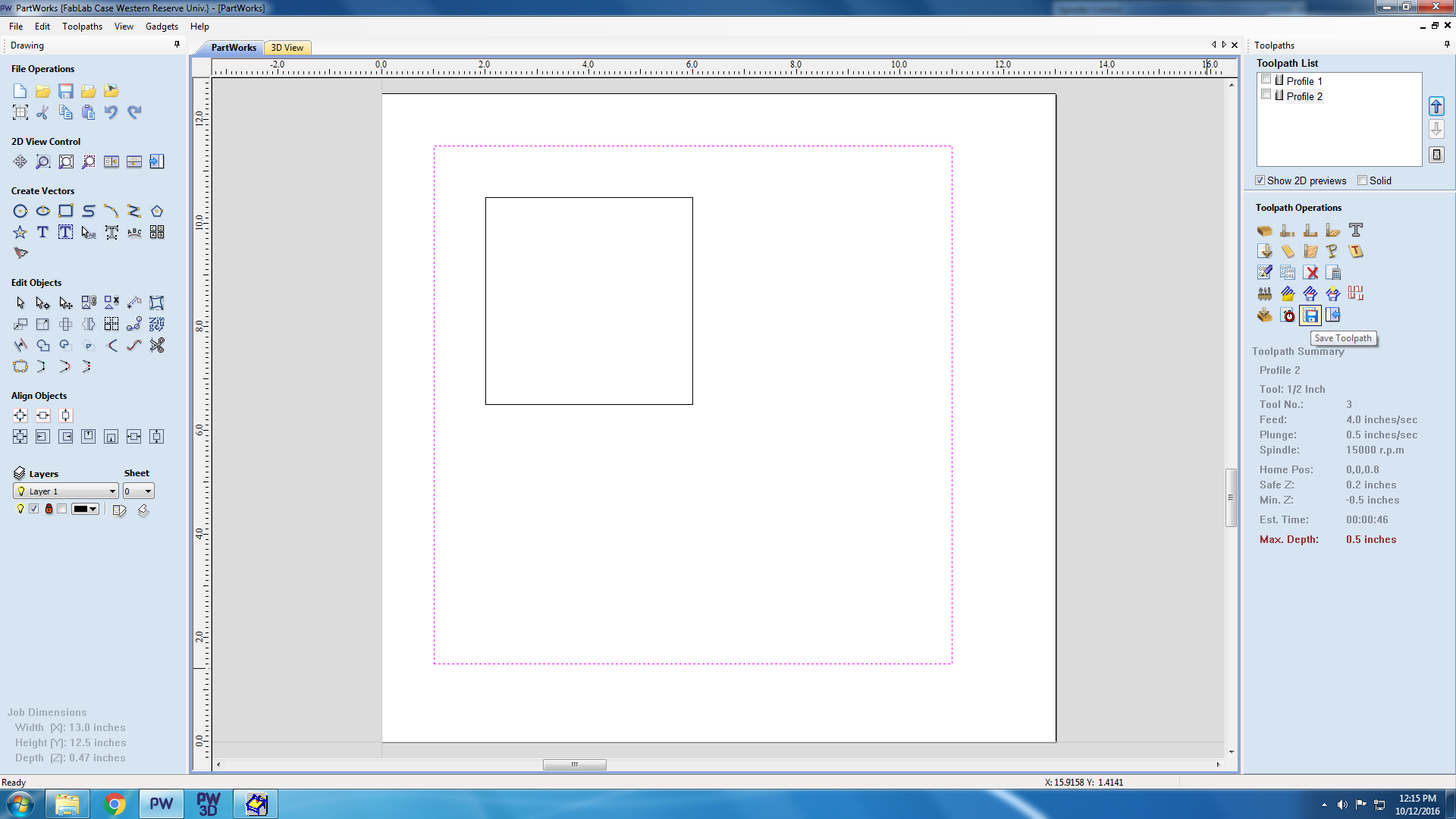
Task: Click the Zoom tool magnifier icon
Action: point(43,162)
